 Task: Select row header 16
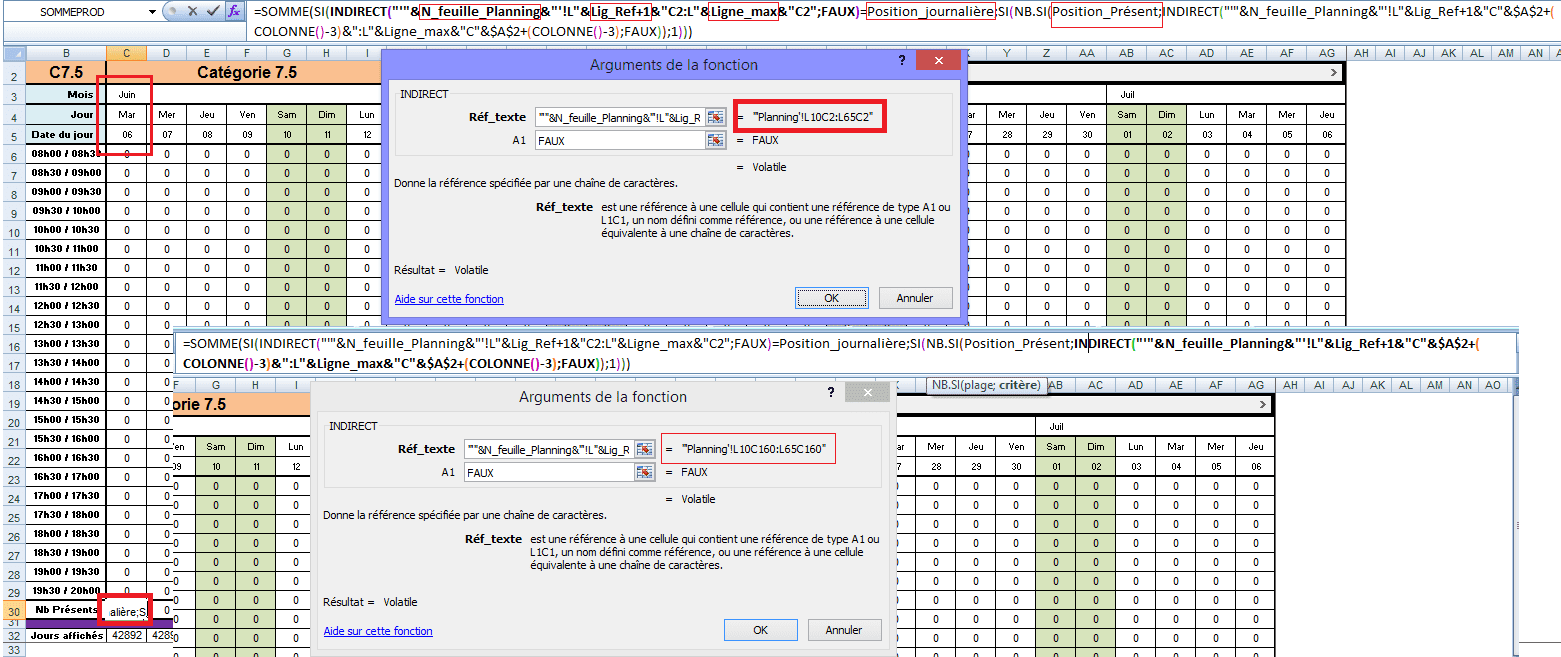pyautogui.click(x=14, y=344)
